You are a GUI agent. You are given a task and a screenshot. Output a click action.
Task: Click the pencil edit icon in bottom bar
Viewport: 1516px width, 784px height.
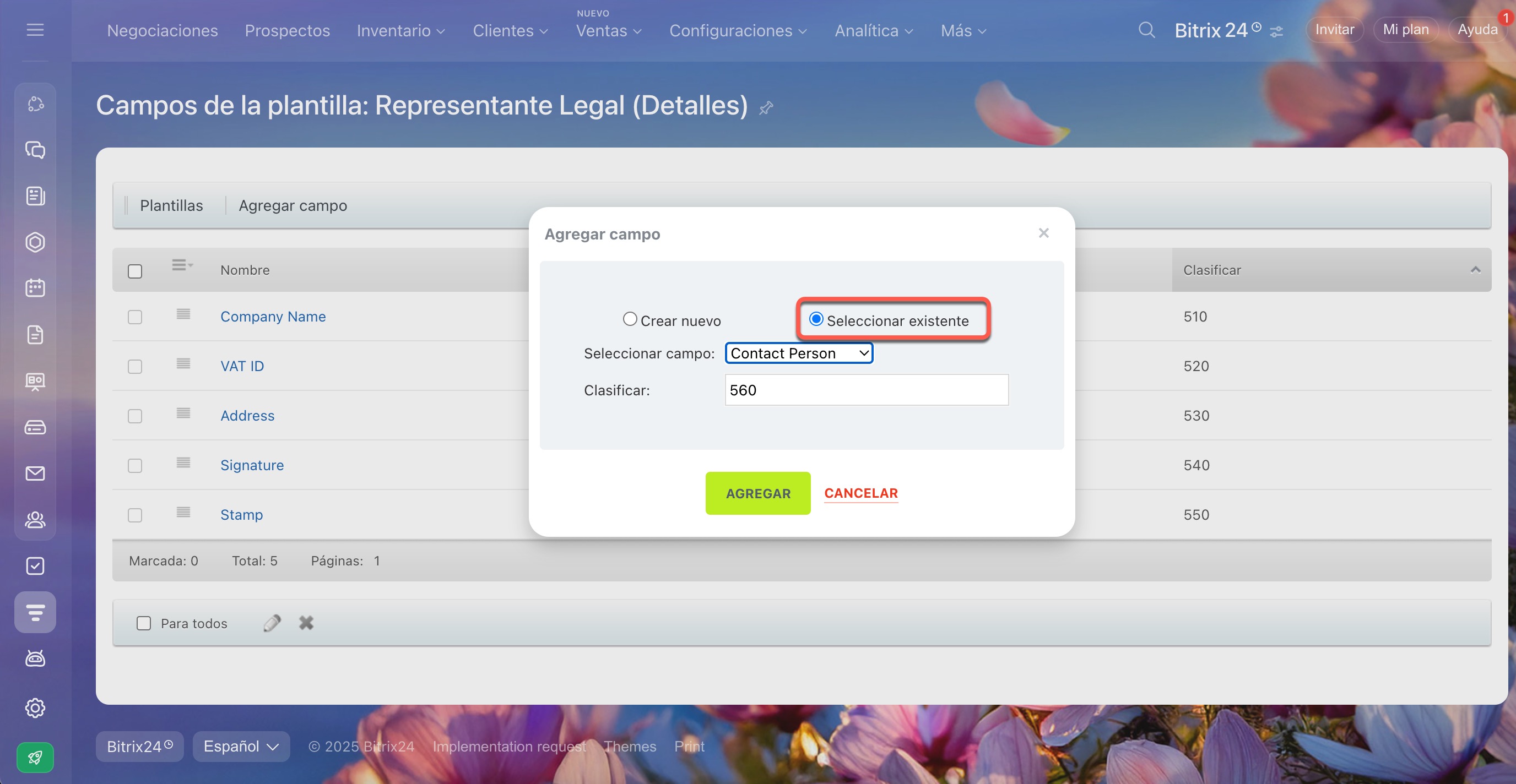[272, 623]
